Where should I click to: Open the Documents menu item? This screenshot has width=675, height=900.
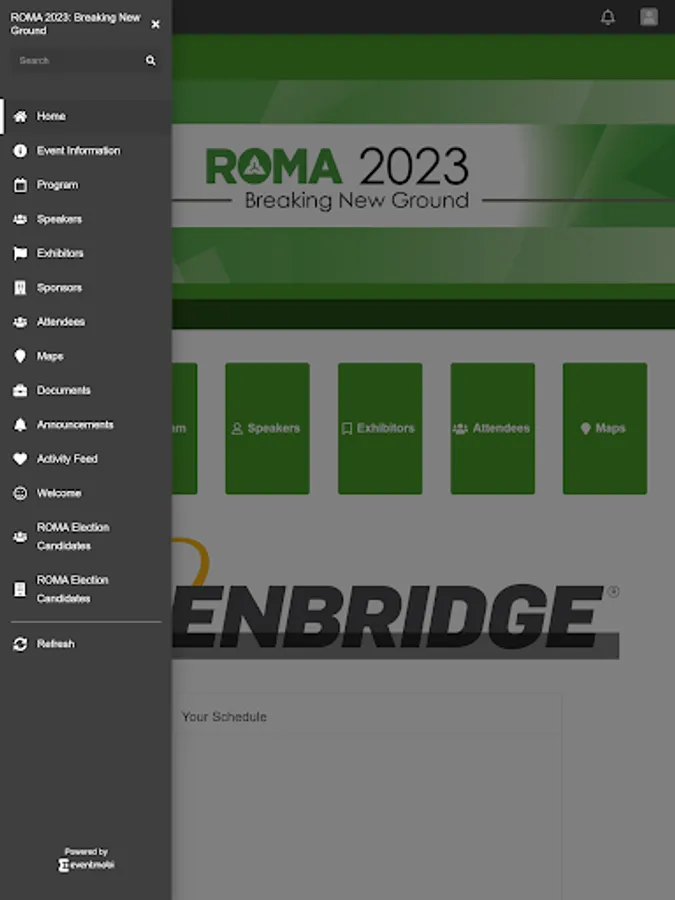pos(86,391)
